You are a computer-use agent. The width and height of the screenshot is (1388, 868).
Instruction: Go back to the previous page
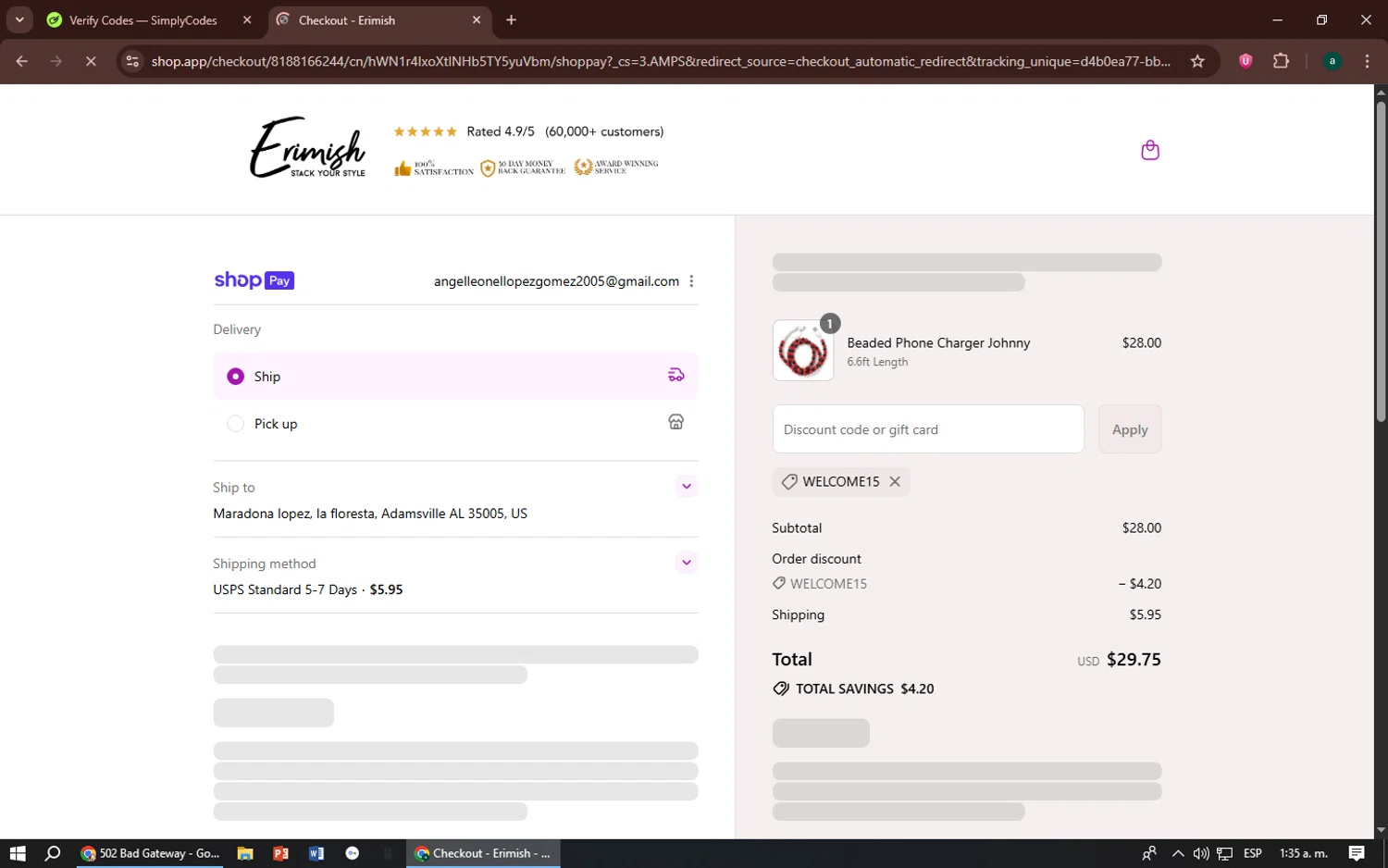22,61
